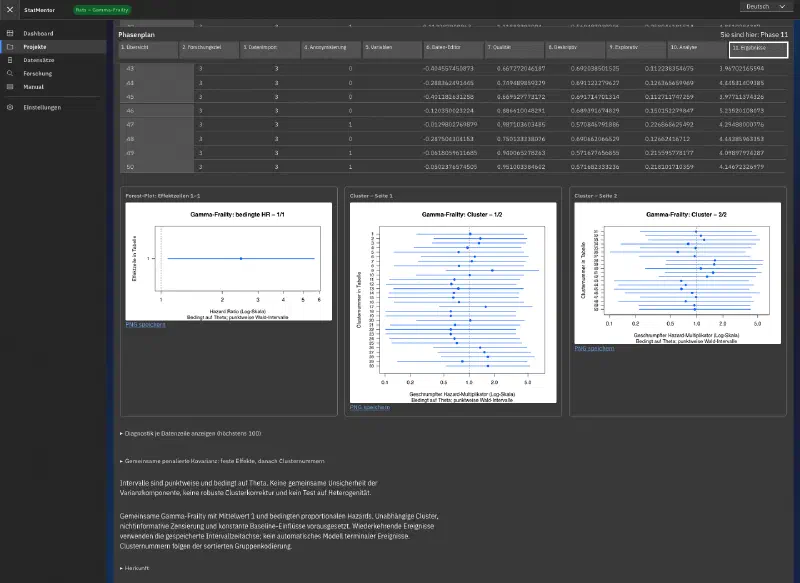Close the sidebar with the X icon
The height and width of the screenshot is (583, 800).
[10, 9]
